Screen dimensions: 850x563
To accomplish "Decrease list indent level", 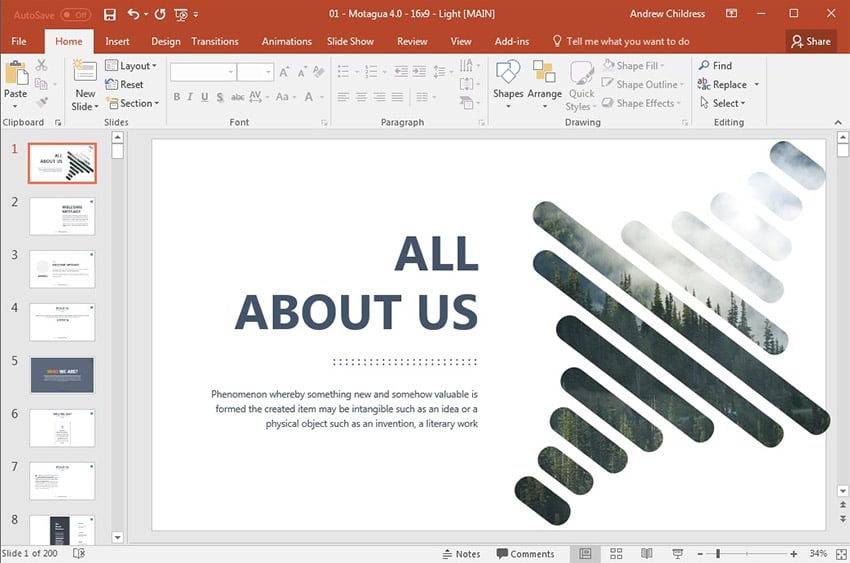I will 401,71.
